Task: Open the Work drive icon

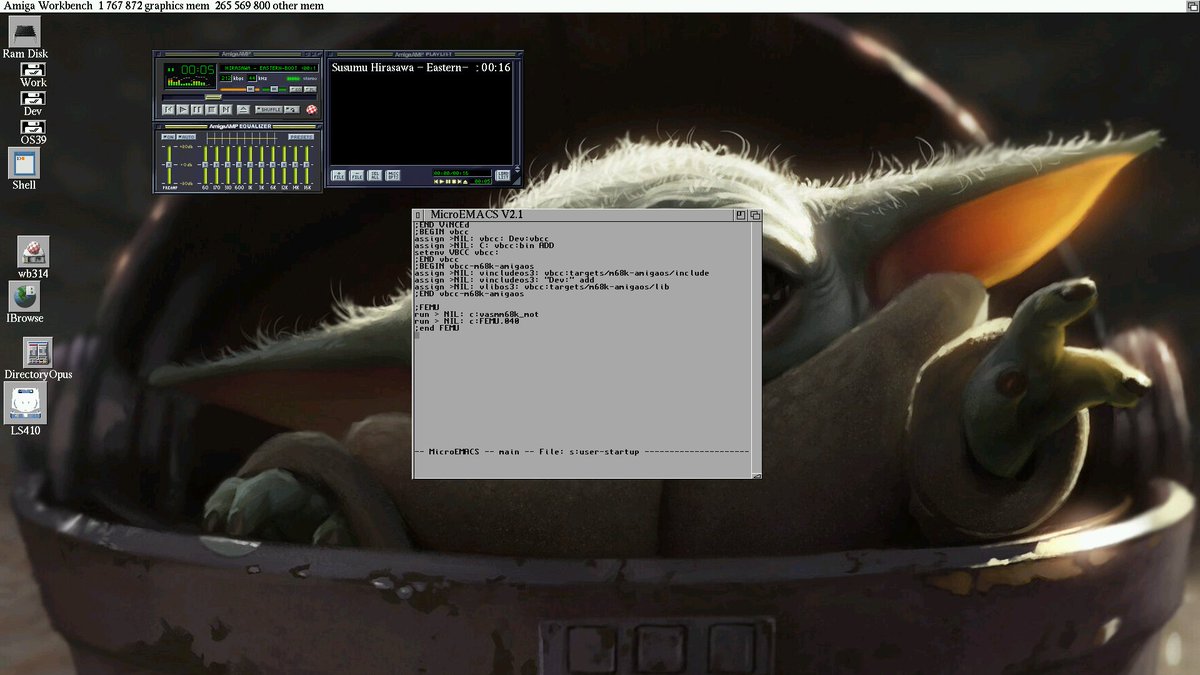Action: (33, 70)
